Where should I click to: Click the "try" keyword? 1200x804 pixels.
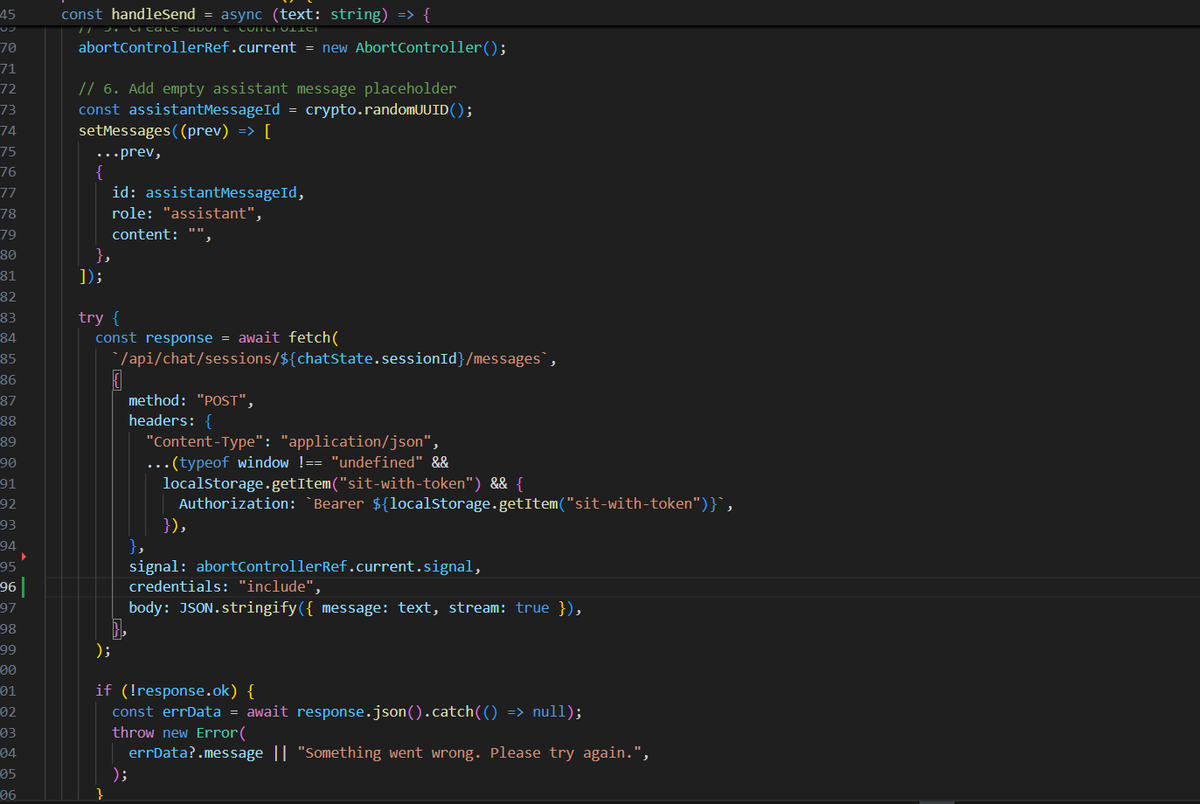90,317
